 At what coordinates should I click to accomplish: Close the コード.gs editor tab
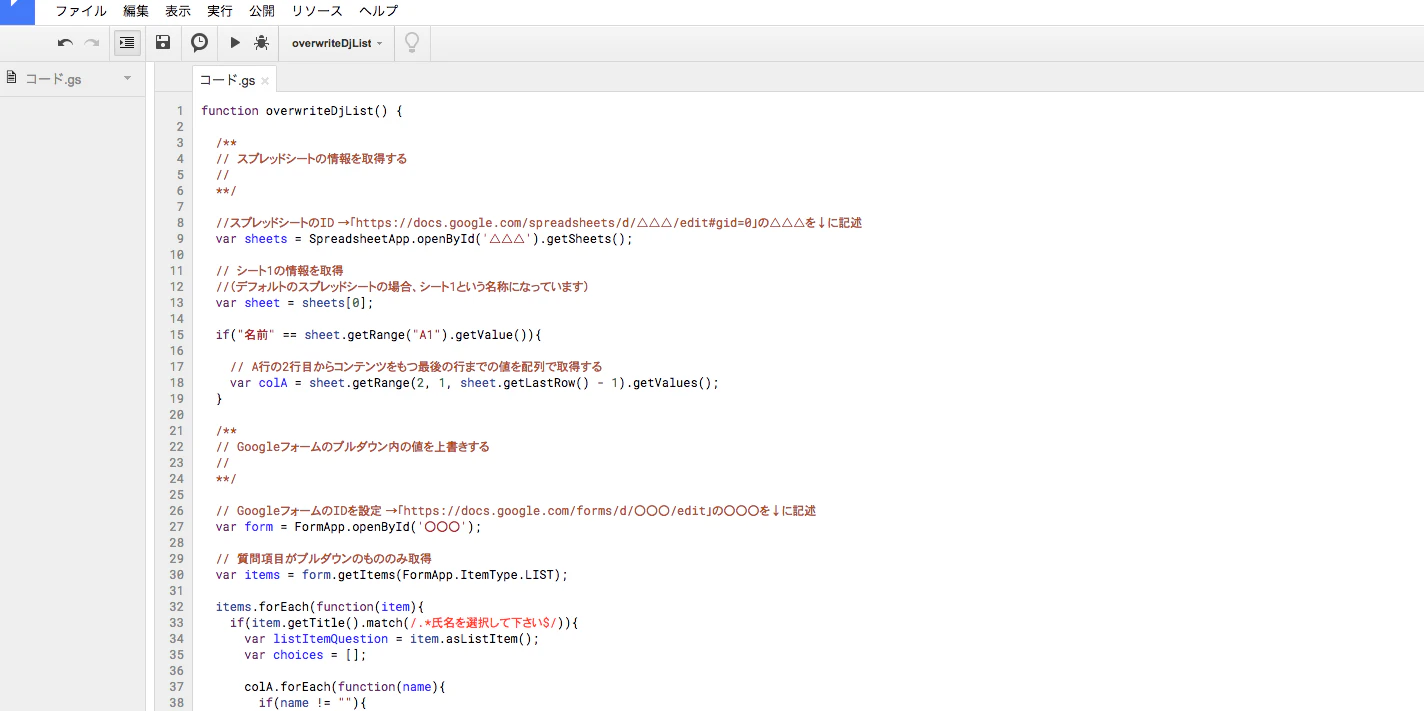265,81
